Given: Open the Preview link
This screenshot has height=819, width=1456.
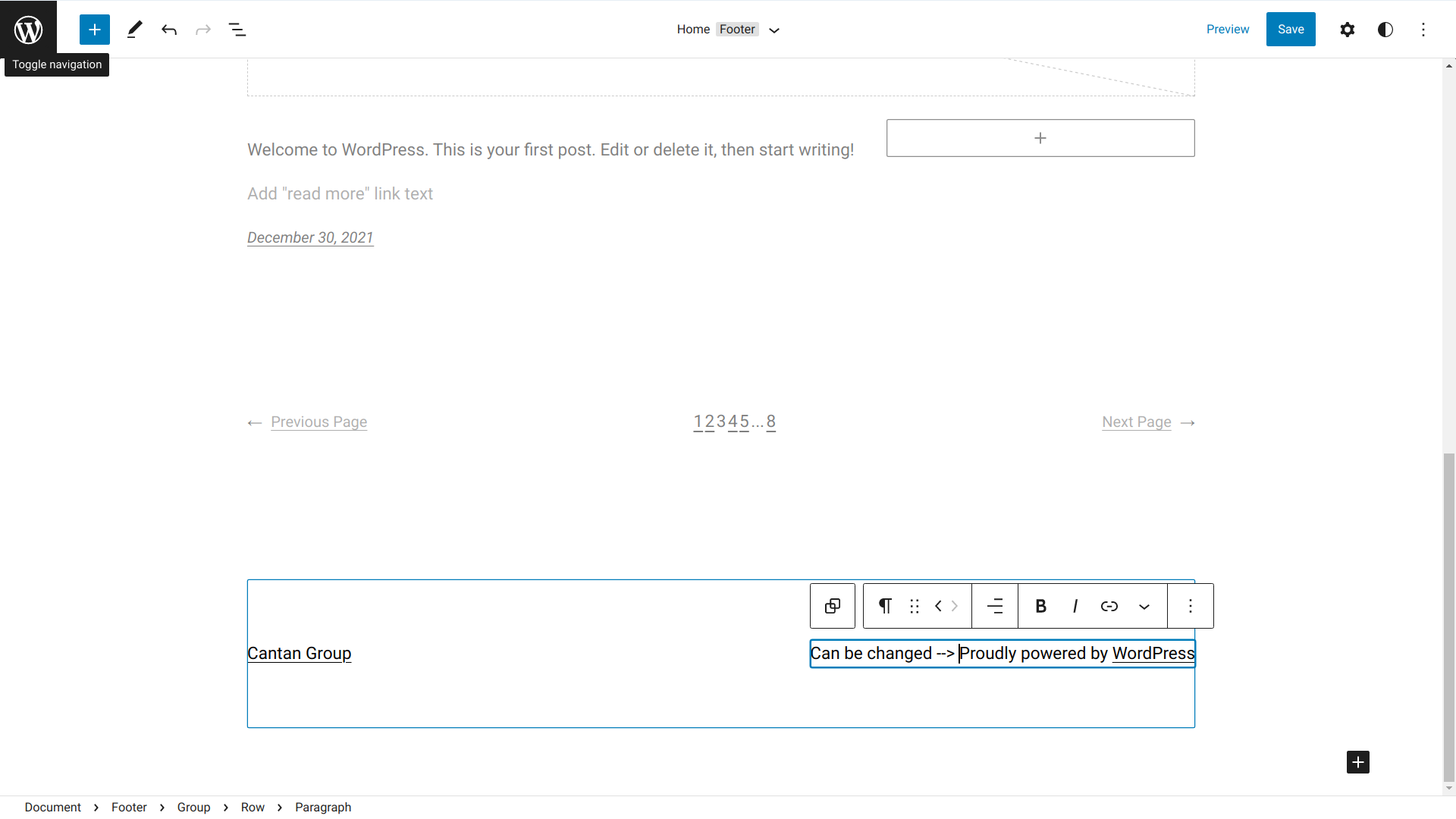Looking at the screenshot, I should (1227, 30).
